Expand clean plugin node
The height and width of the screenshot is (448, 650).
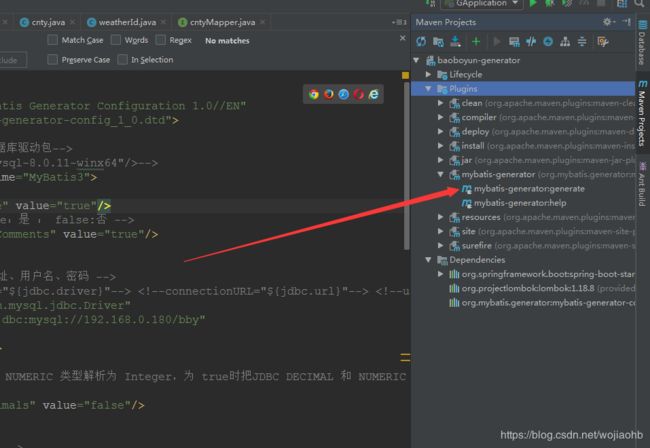441,103
